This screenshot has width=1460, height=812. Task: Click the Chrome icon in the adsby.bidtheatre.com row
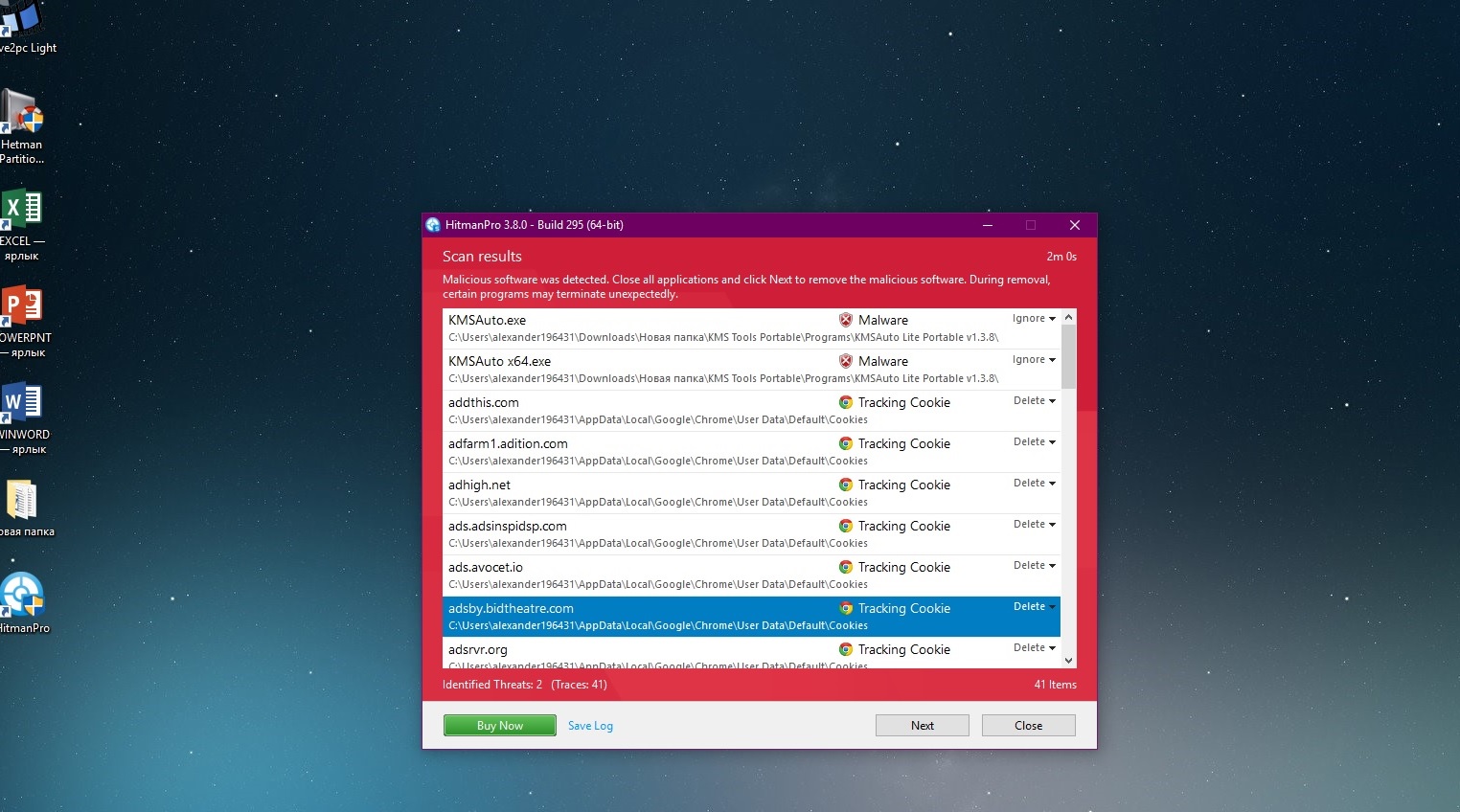(x=846, y=608)
